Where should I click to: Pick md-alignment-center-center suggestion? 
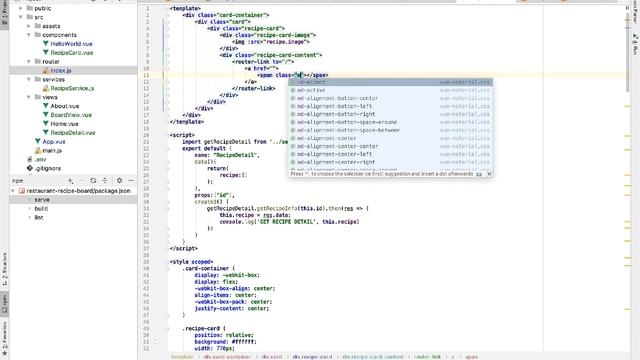pyautogui.click(x=390, y=146)
